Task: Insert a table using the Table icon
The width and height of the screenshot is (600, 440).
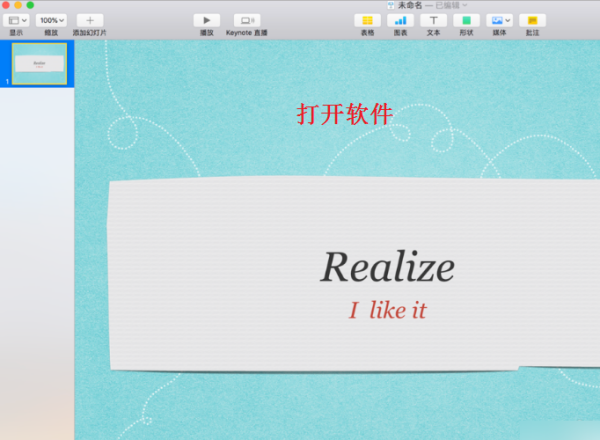Action: coord(368,20)
